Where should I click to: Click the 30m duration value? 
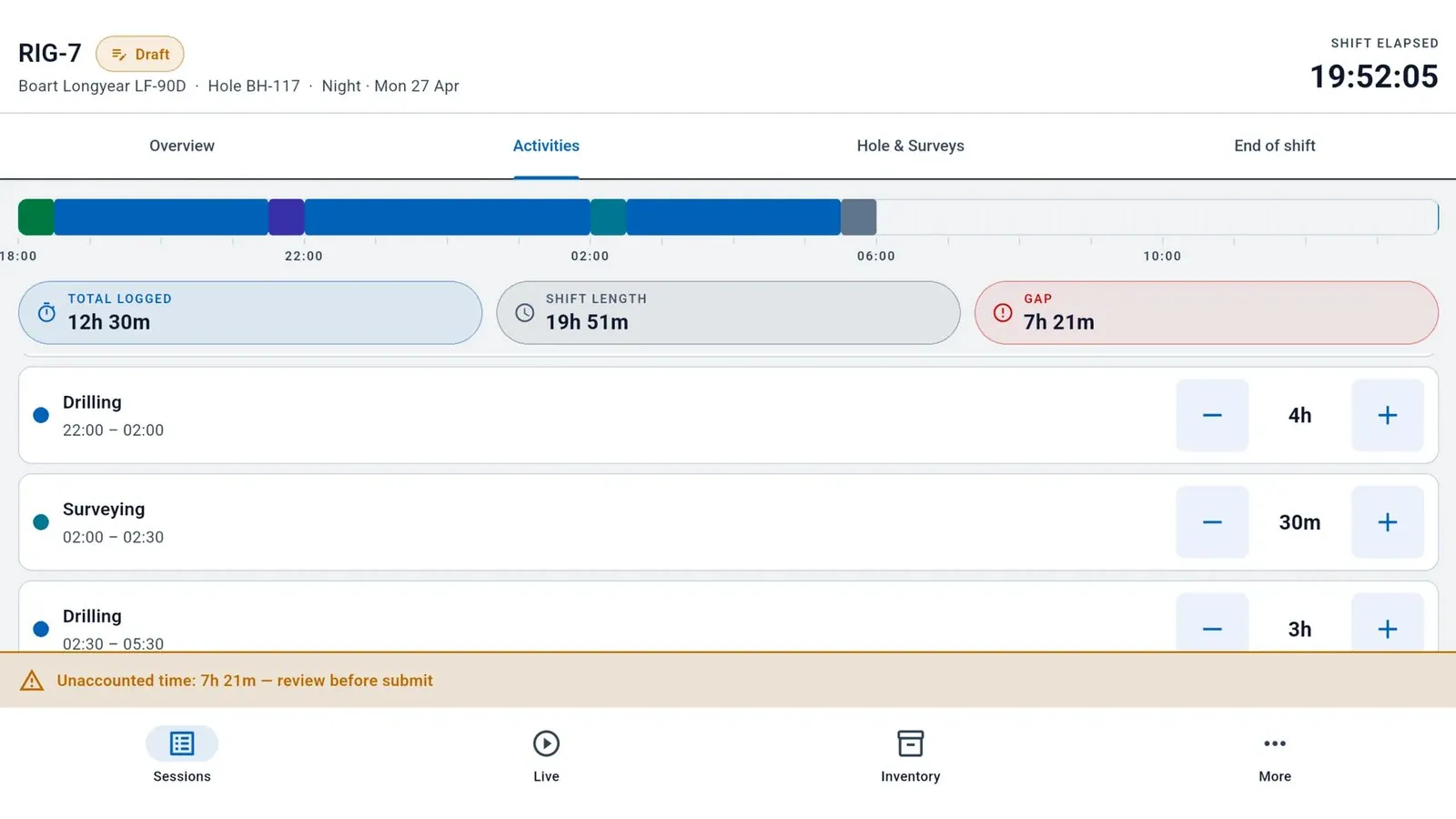tap(1299, 522)
